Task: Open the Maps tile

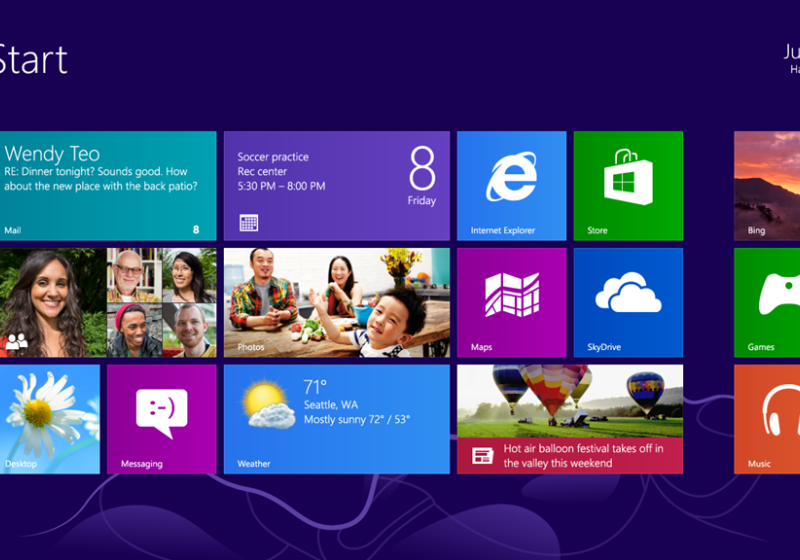Action: pyautogui.click(x=511, y=302)
